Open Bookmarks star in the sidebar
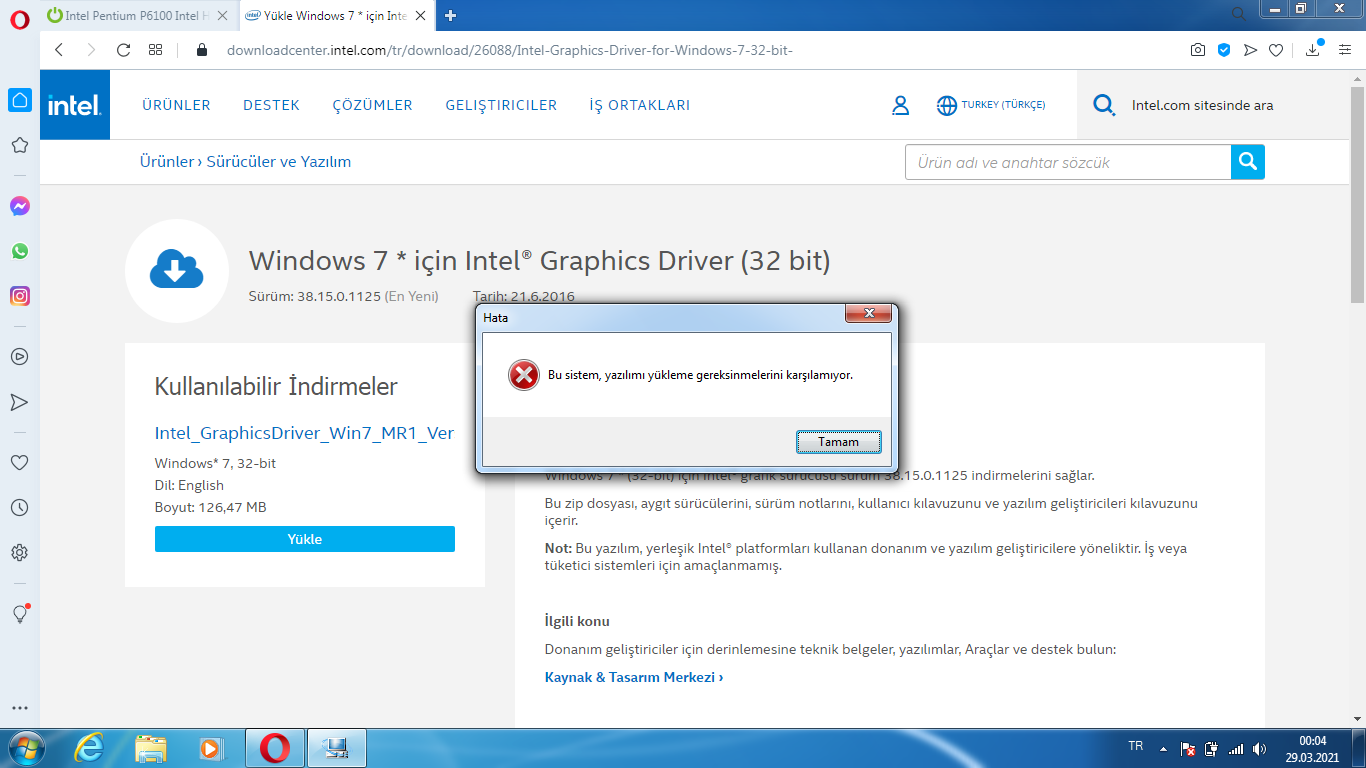This screenshot has height=768, width=1366. pos(20,145)
